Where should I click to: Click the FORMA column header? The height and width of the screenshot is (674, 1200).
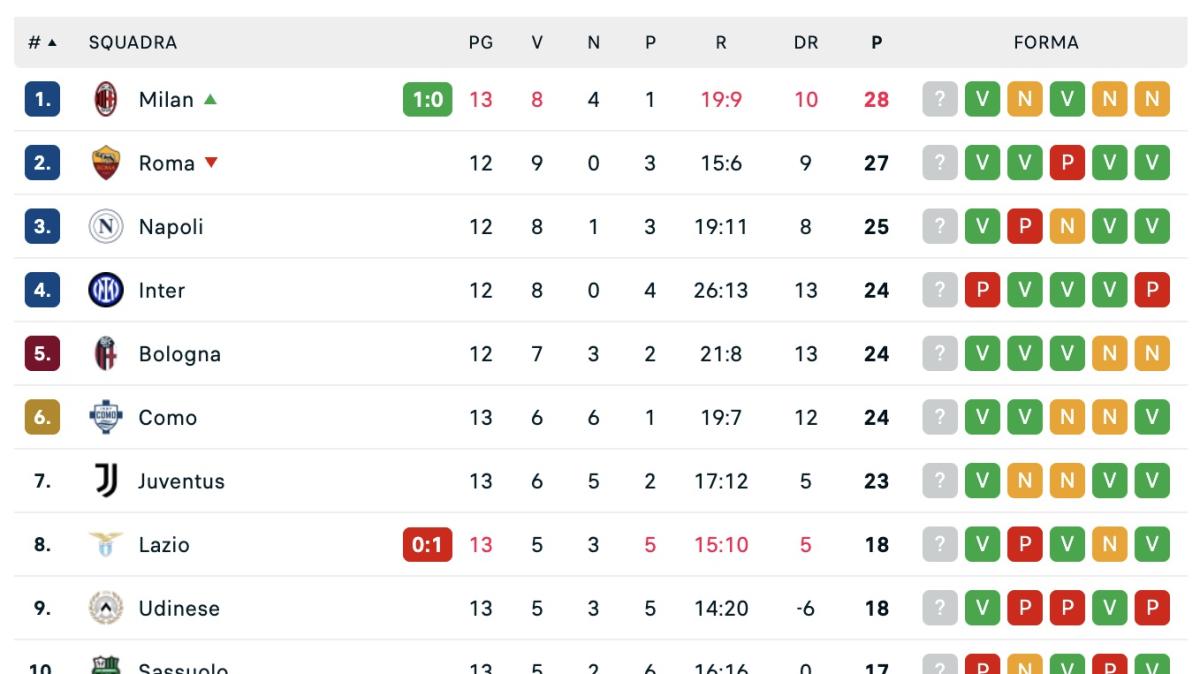[1046, 43]
